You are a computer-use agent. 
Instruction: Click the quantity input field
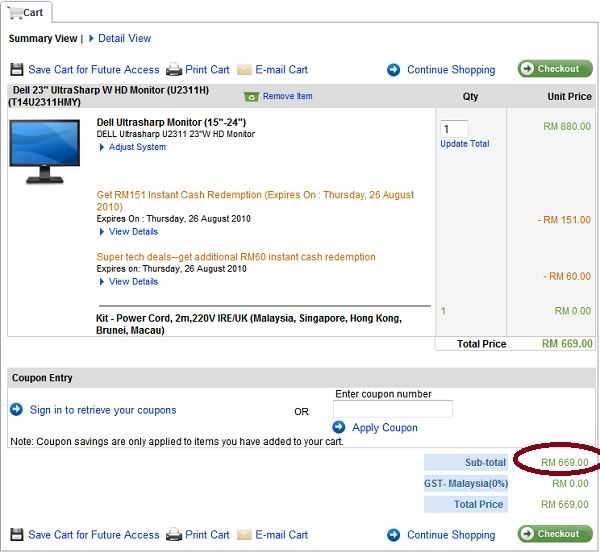click(x=454, y=129)
